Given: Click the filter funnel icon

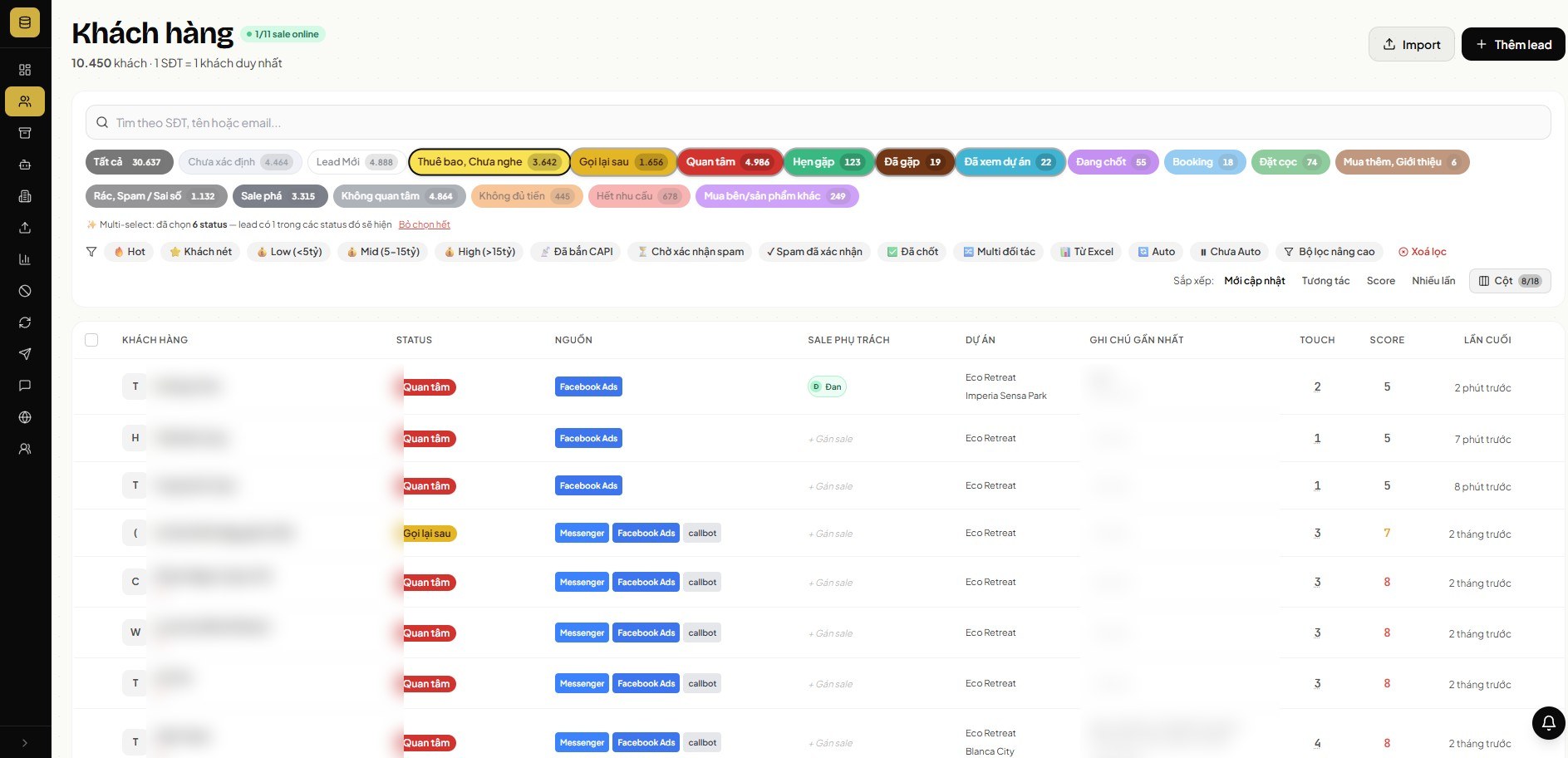Looking at the screenshot, I should click(x=91, y=252).
